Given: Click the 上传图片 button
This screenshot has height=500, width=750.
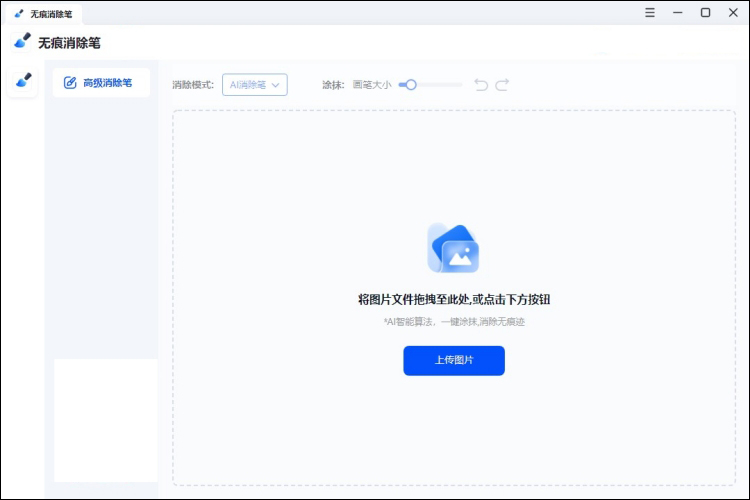Looking at the screenshot, I should 454,360.
